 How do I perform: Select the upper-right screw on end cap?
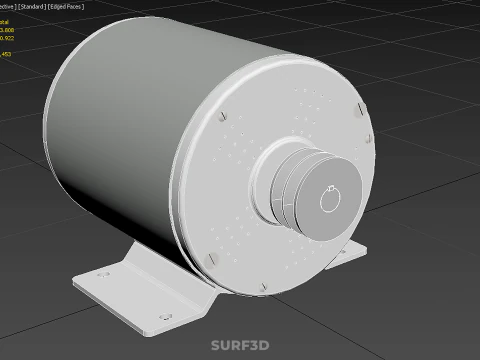pyautogui.click(x=360, y=109)
